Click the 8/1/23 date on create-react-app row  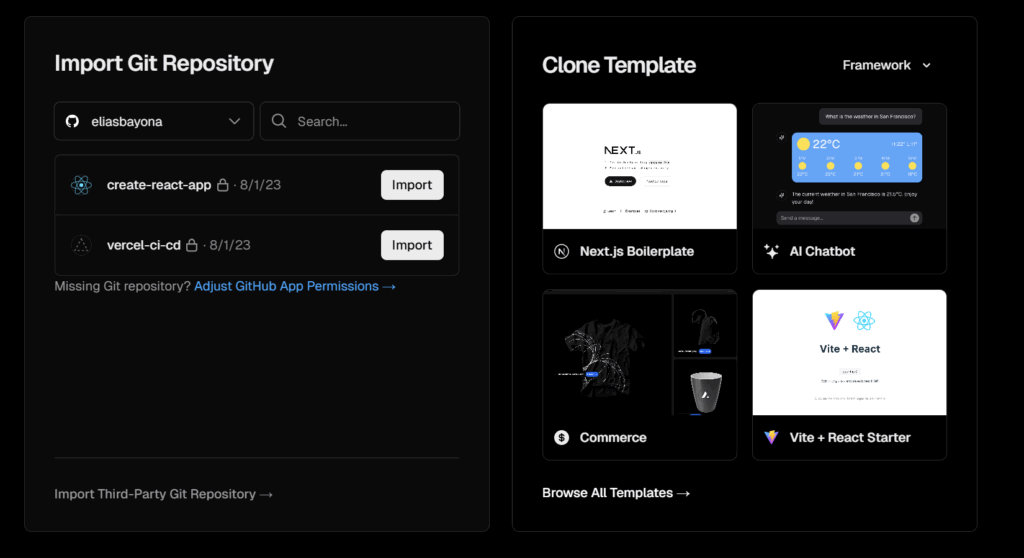pos(260,185)
